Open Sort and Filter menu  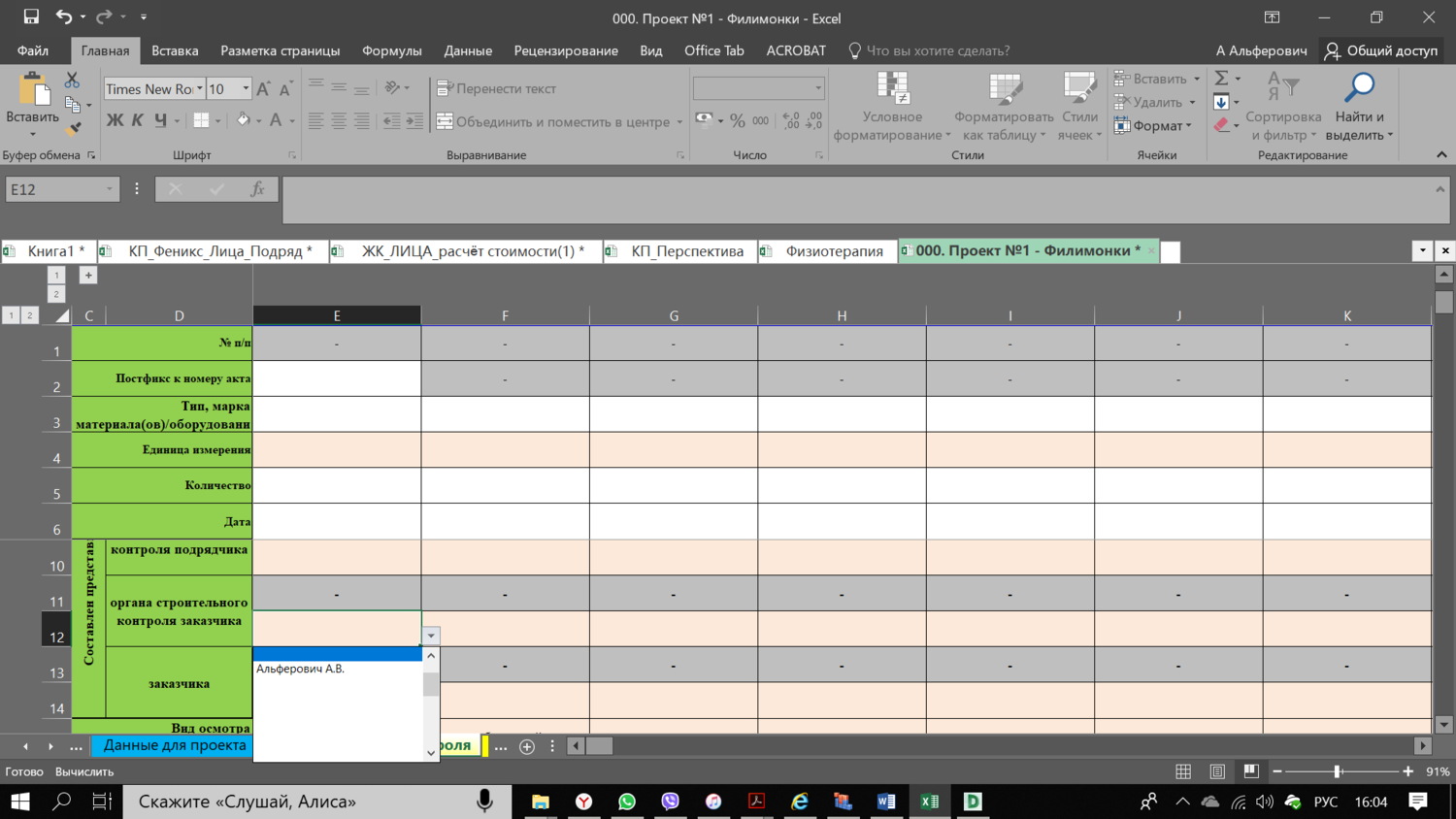coord(1283,107)
